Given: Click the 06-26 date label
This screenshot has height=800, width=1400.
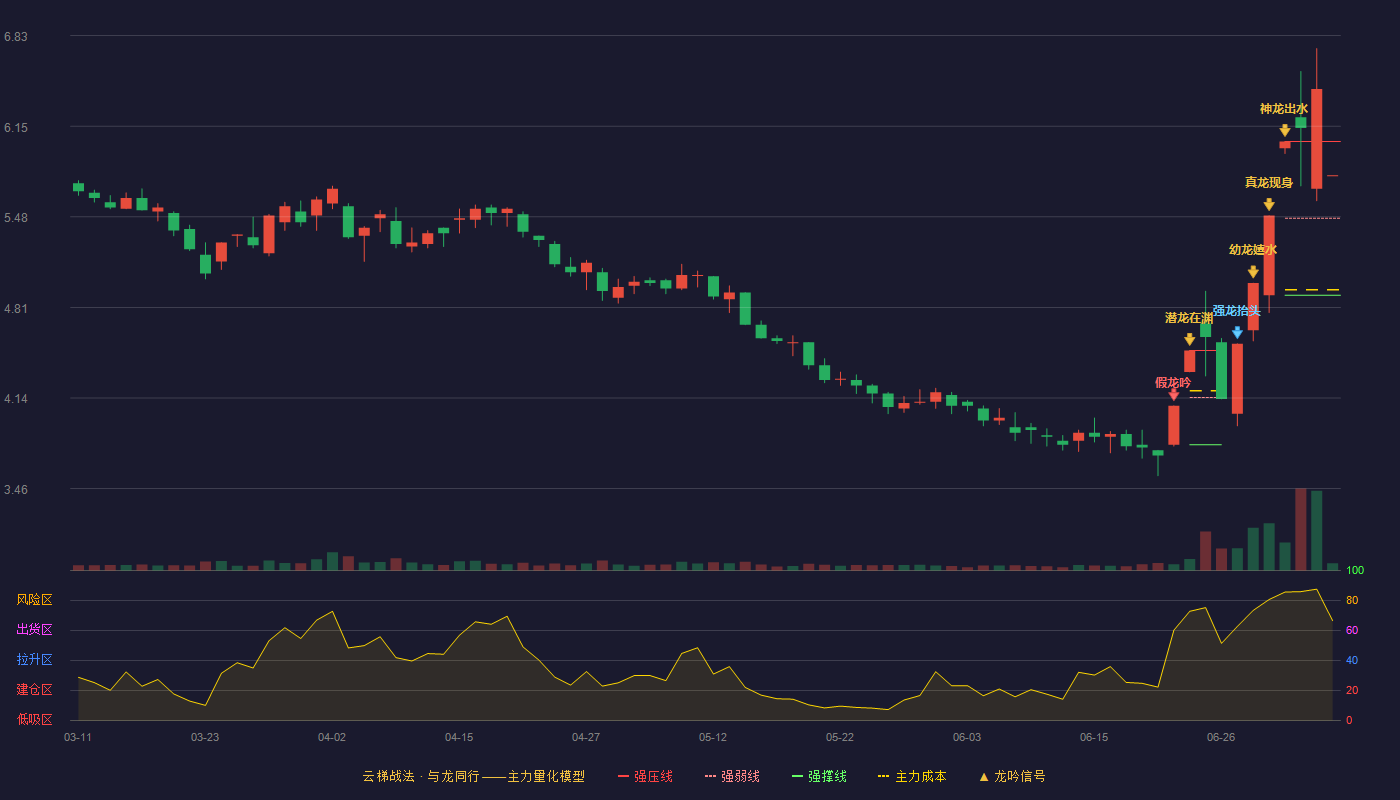Looking at the screenshot, I should tap(1221, 737).
